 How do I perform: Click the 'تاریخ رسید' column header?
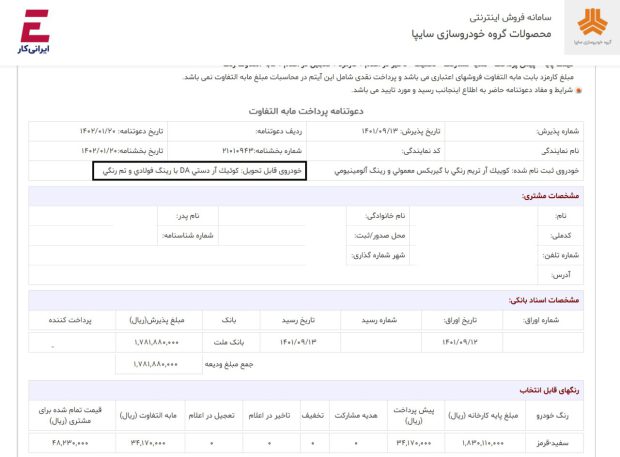coord(299,320)
